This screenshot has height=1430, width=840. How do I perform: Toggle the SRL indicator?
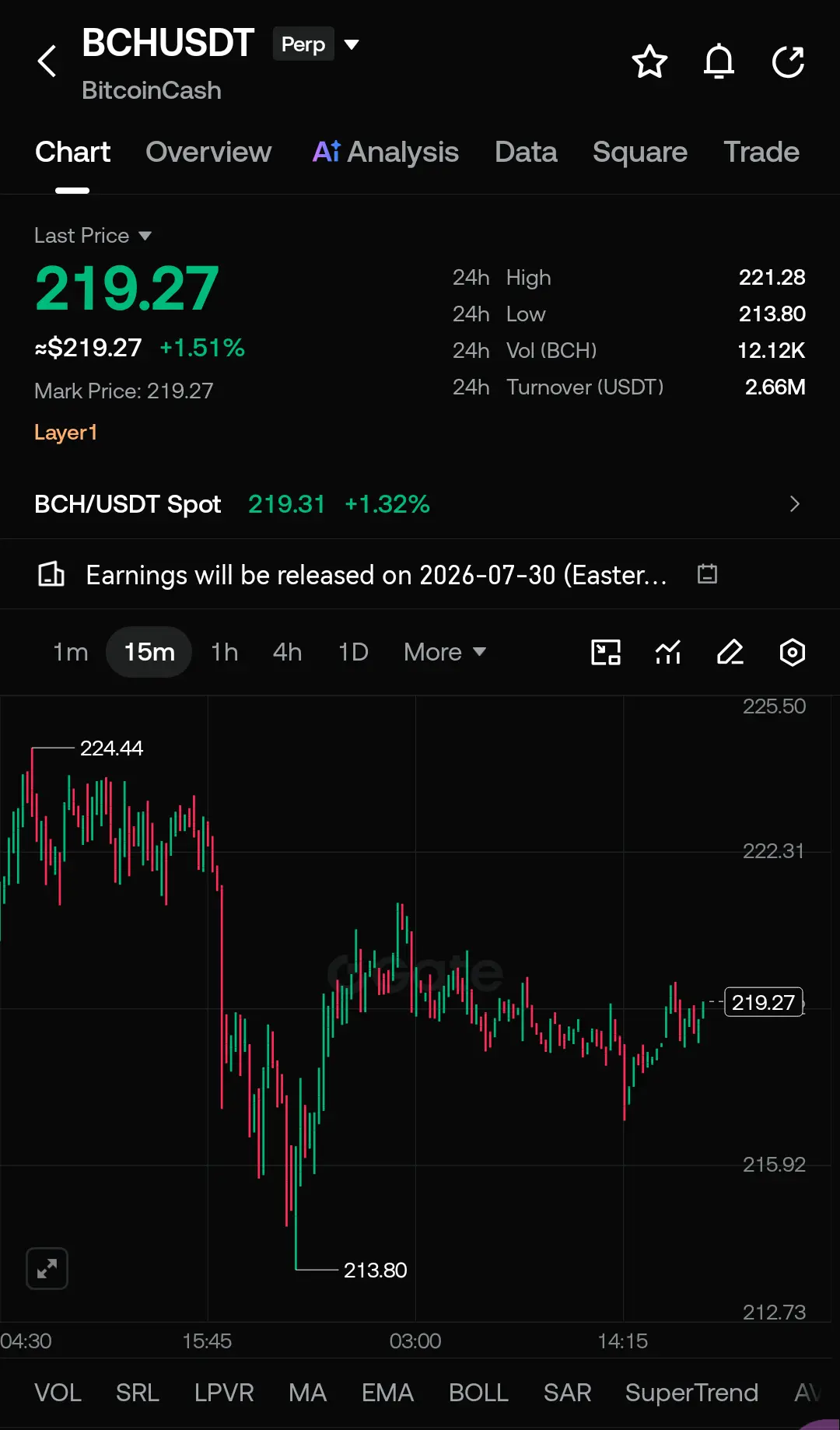tap(138, 1393)
